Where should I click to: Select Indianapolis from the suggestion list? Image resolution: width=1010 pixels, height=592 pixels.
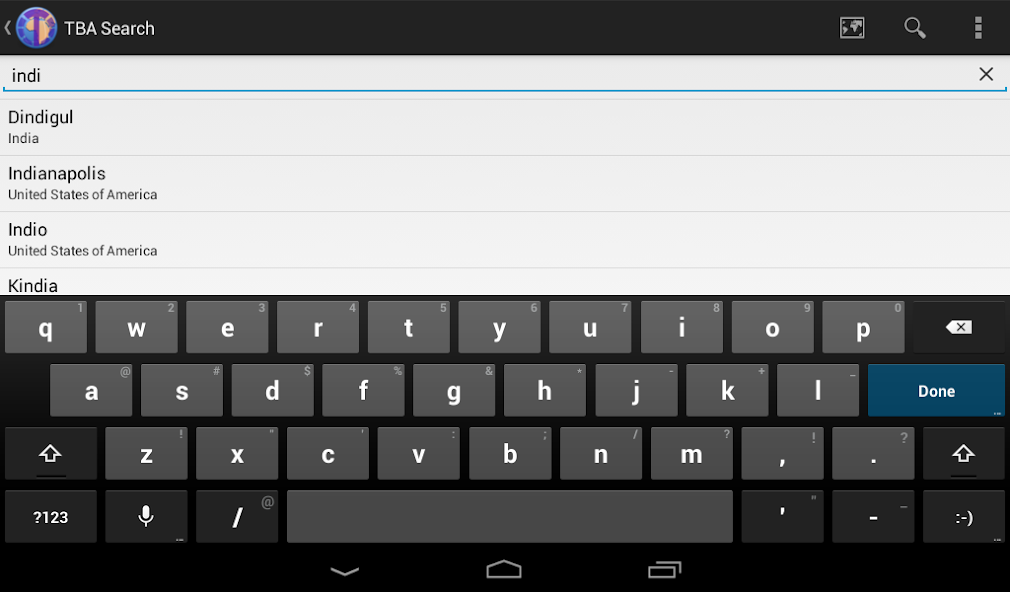[505, 184]
